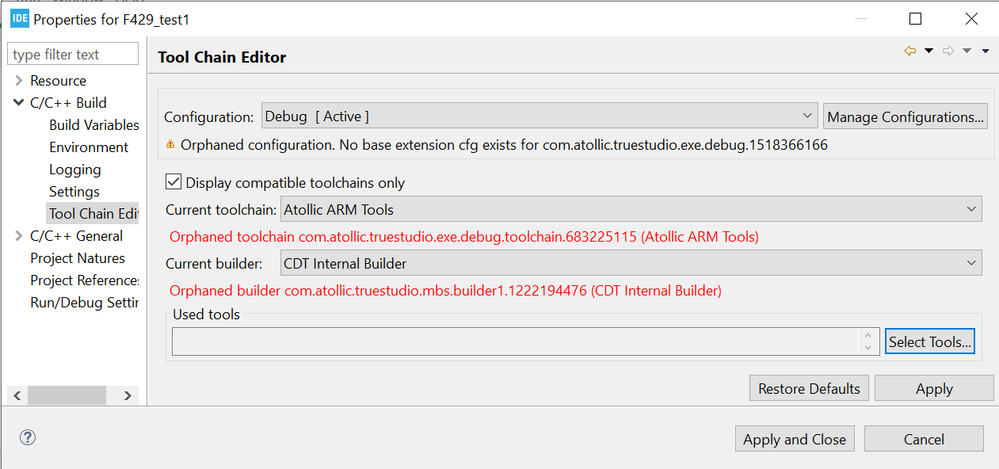Open the Configuration dropdown
999x469 pixels.
pos(539,117)
